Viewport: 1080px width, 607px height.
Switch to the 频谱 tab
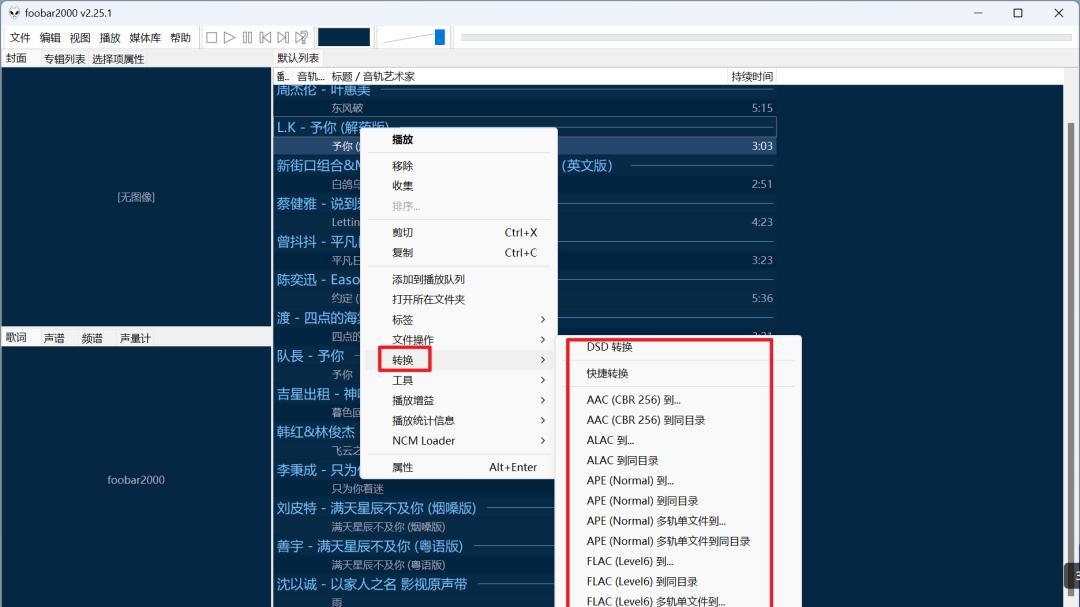(92, 338)
